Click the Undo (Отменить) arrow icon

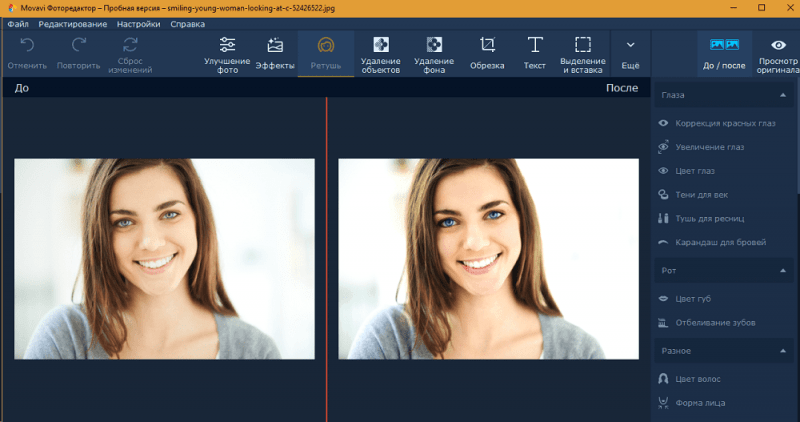click(27, 45)
